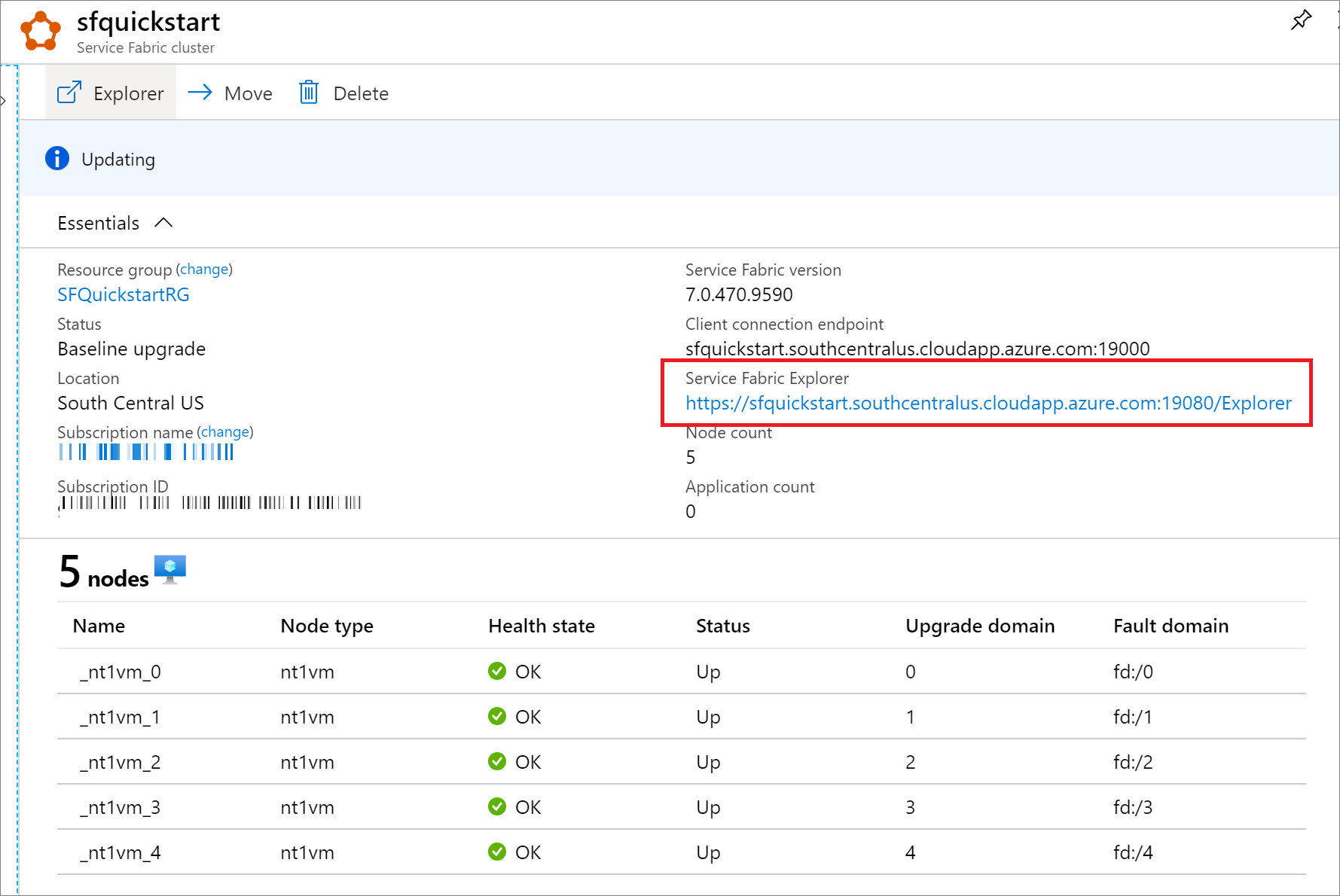Expand the left navigation panel arrow
Viewport: 1340px width, 896px height.
point(5,100)
